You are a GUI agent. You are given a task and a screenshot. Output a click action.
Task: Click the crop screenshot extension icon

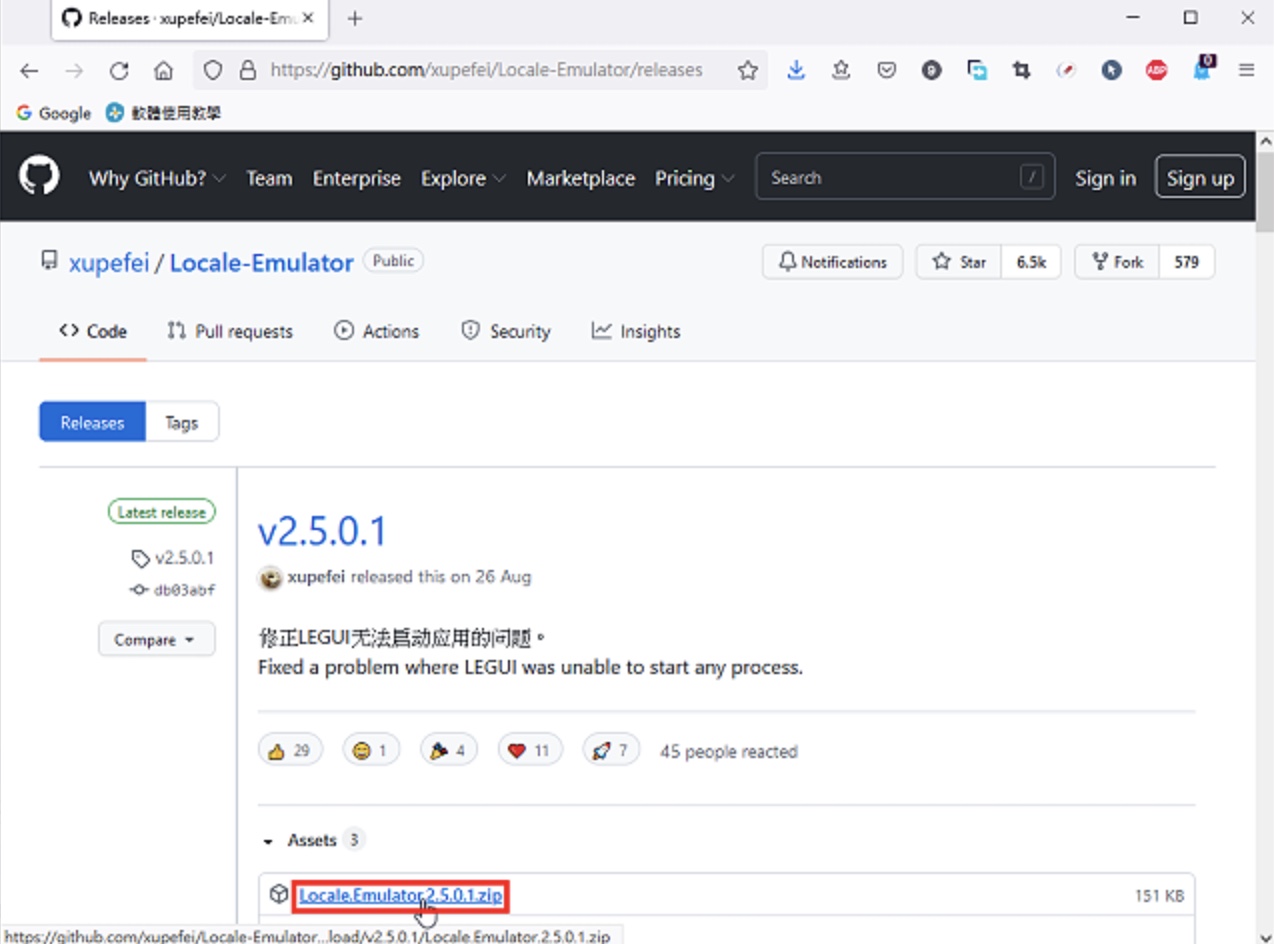[x=1021, y=70]
